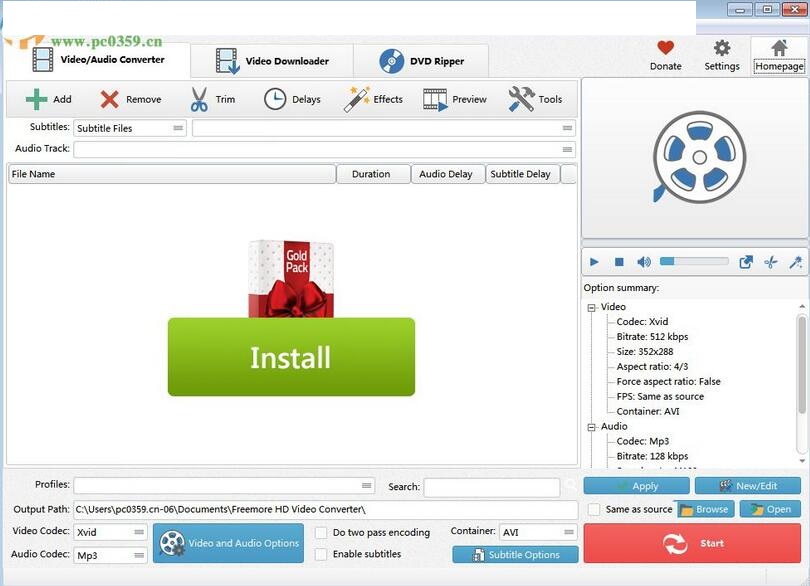Click the speaker icon in the player controls
The image size is (810, 586).
point(643,261)
